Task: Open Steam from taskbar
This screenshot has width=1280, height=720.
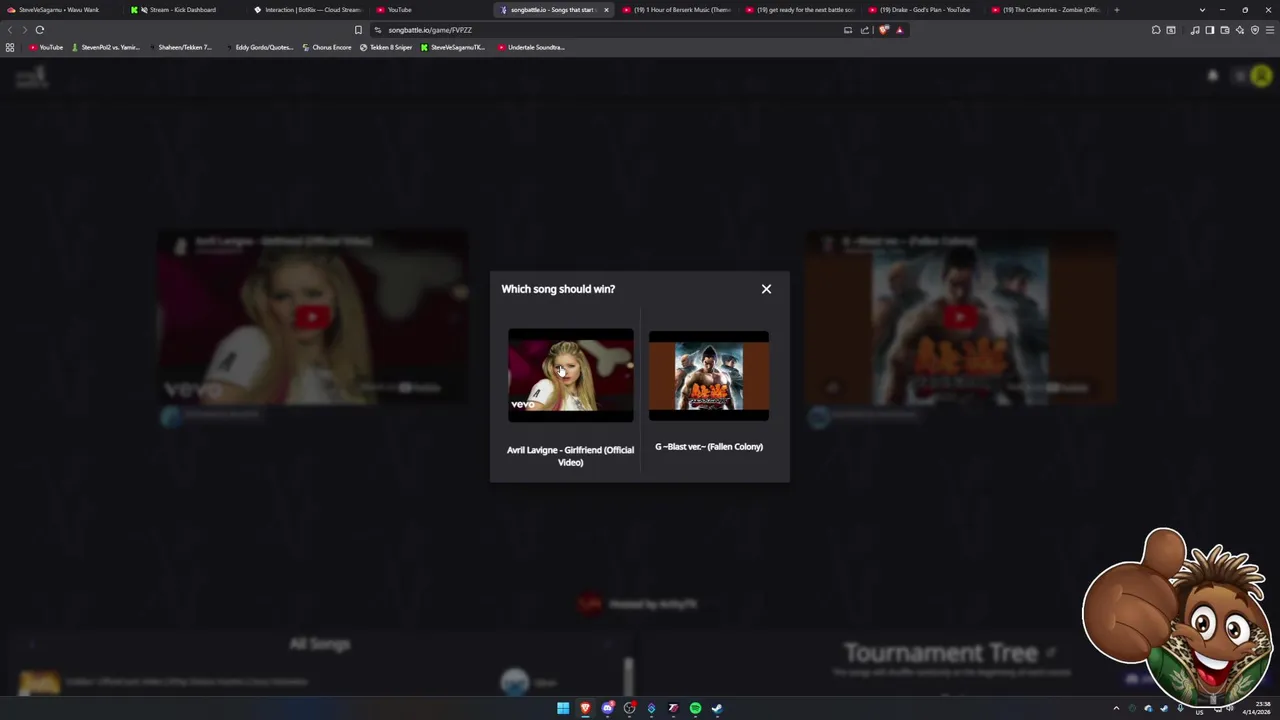Action: pyautogui.click(x=717, y=708)
